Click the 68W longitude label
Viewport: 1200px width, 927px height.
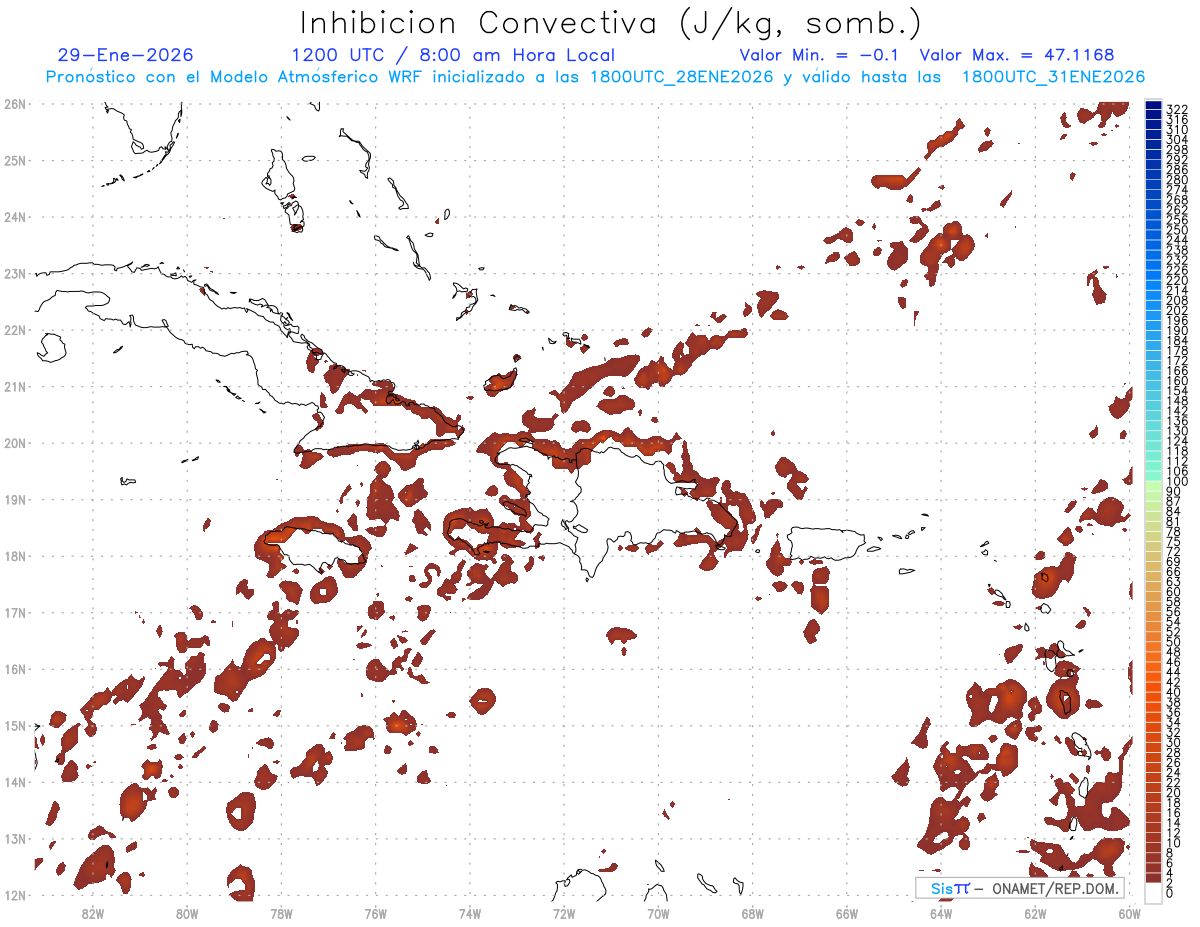point(753,913)
